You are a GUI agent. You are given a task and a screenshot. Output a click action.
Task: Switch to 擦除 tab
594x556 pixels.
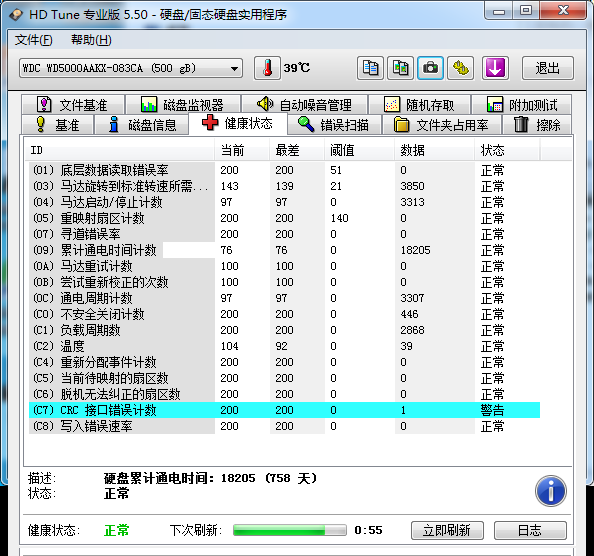coord(537,125)
